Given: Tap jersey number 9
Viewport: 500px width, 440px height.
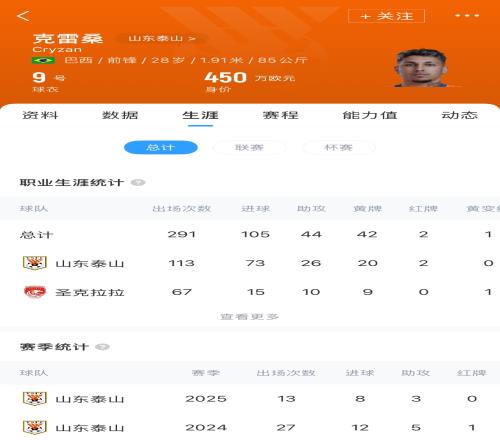Looking at the screenshot, I should pyautogui.click(x=39, y=77).
